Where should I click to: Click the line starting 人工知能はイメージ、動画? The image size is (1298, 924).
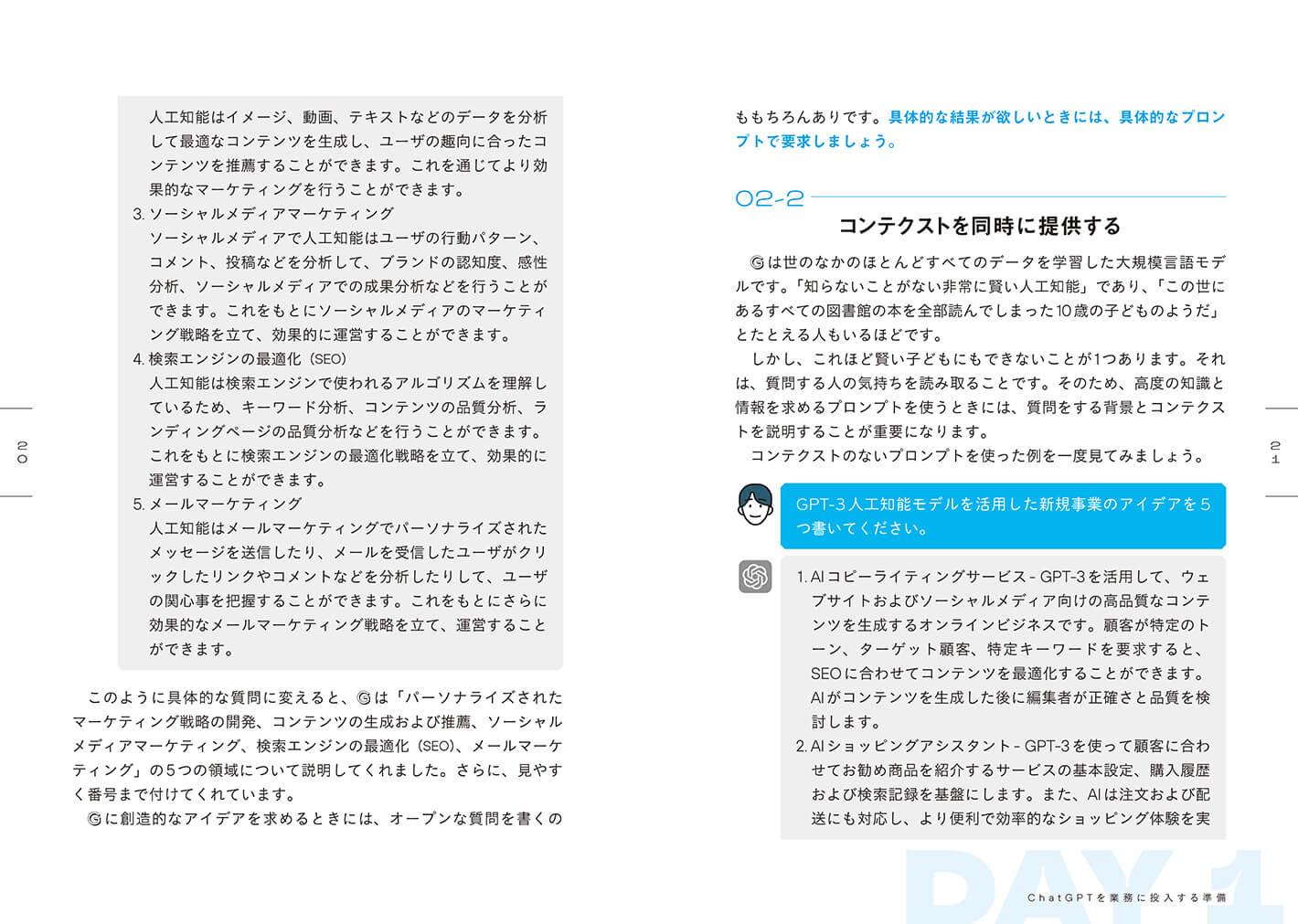[348, 117]
